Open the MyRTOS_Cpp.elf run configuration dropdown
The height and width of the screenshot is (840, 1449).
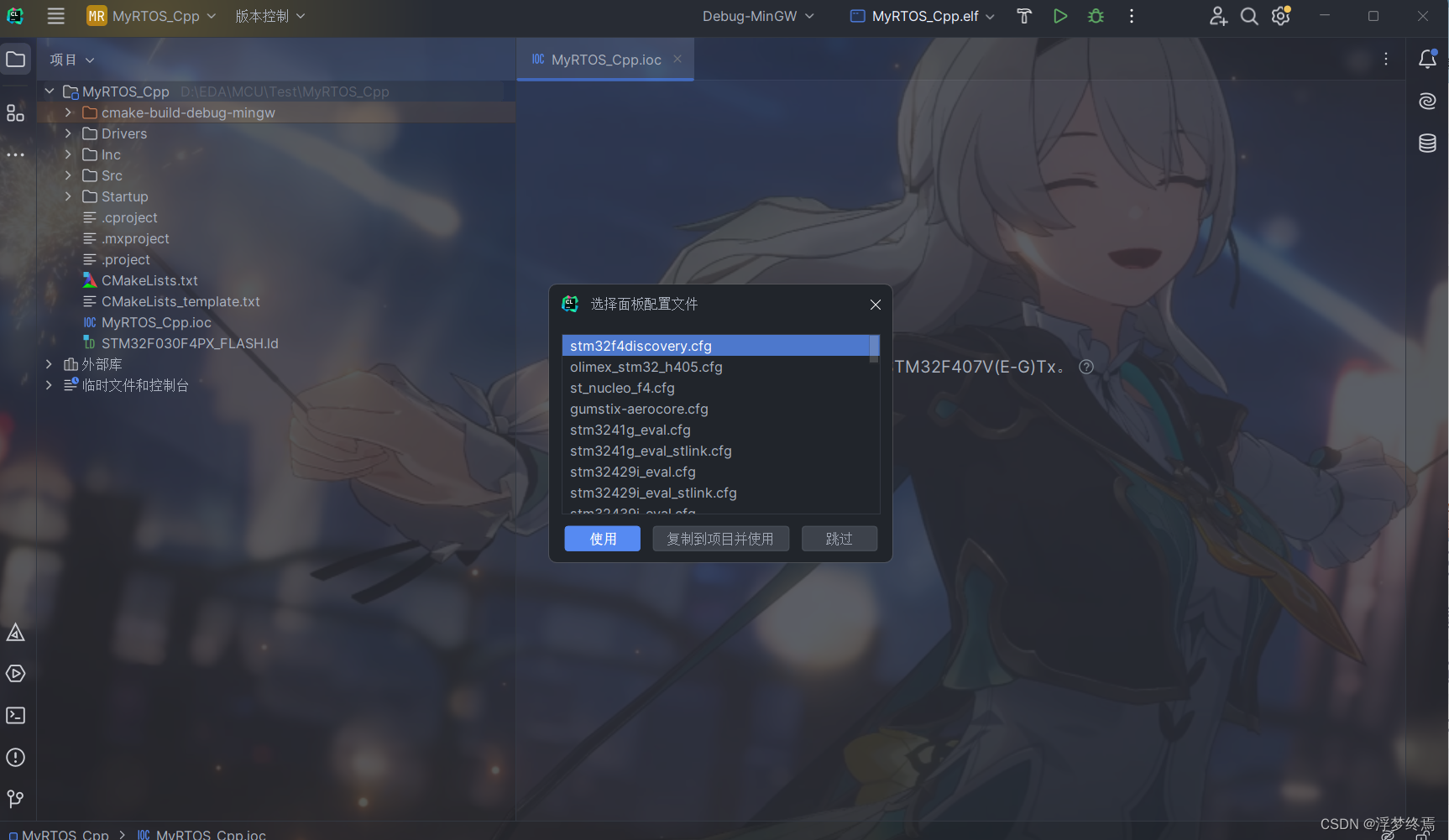pyautogui.click(x=923, y=16)
